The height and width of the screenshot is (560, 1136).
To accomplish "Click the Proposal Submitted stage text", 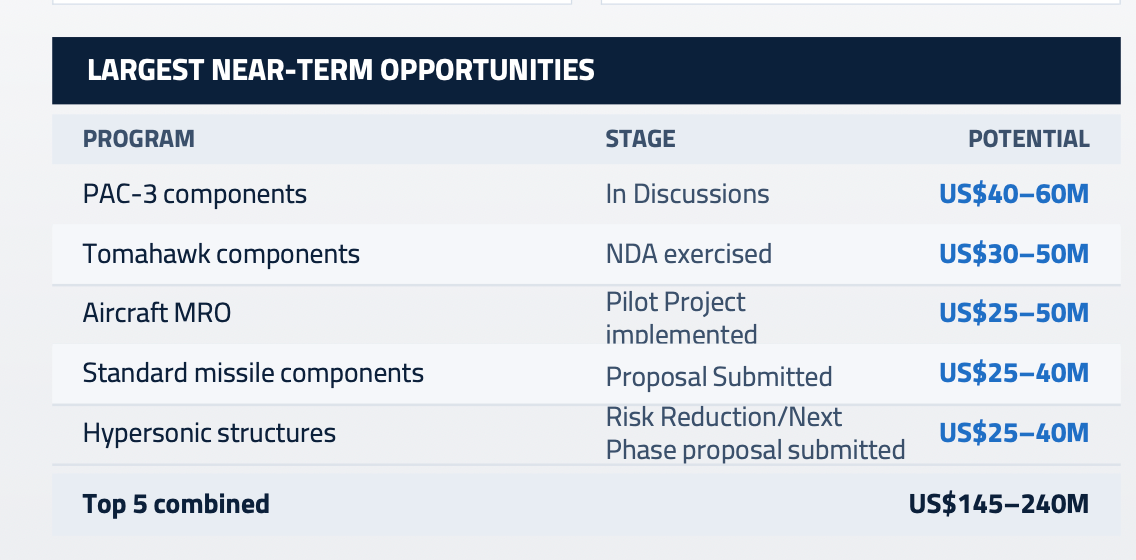I will point(719,377).
